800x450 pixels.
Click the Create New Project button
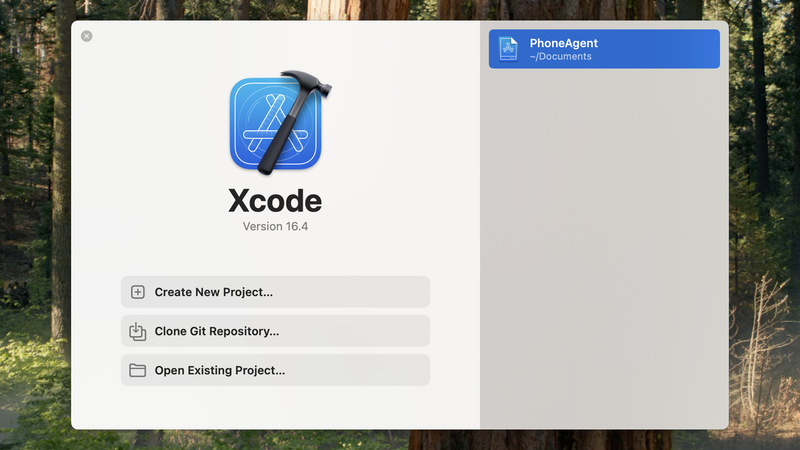tap(276, 292)
